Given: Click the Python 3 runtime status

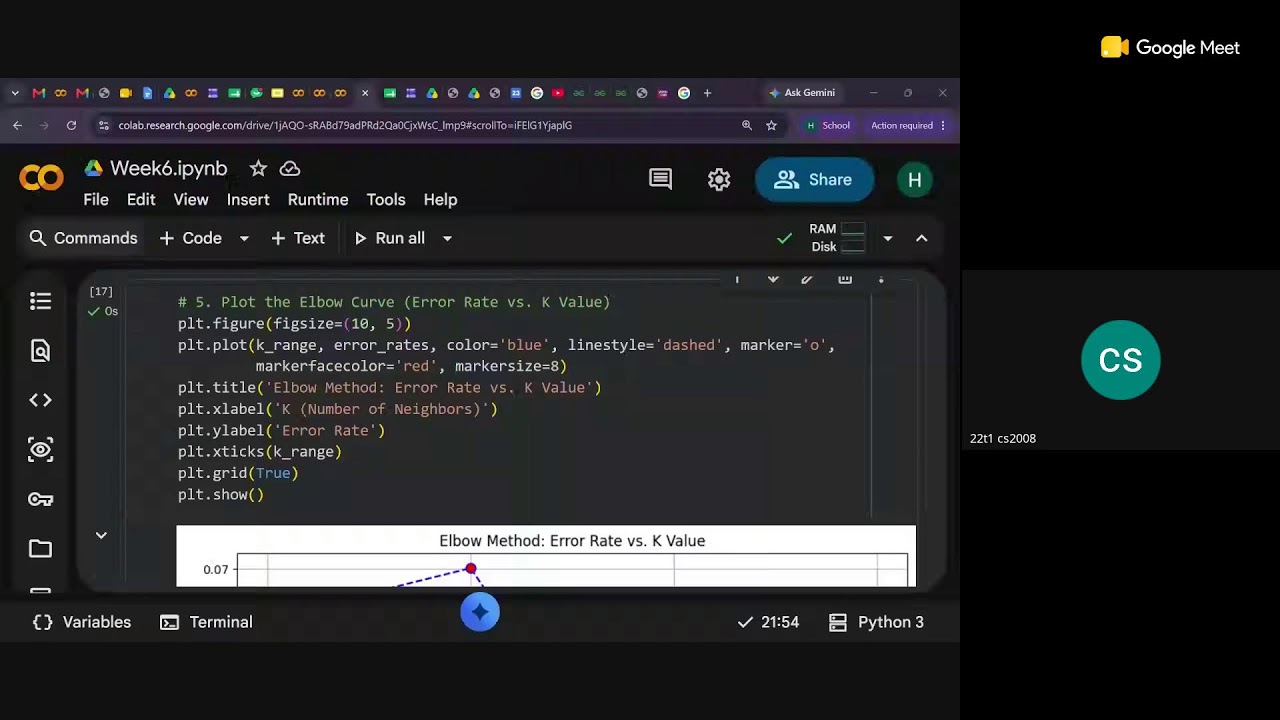Looking at the screenshot, I should point(876,622).
